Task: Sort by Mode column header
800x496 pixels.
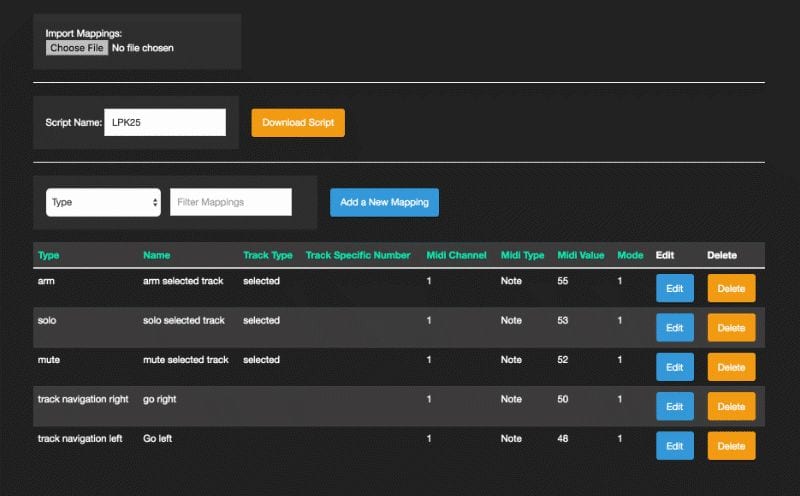Action: point(630,255)
